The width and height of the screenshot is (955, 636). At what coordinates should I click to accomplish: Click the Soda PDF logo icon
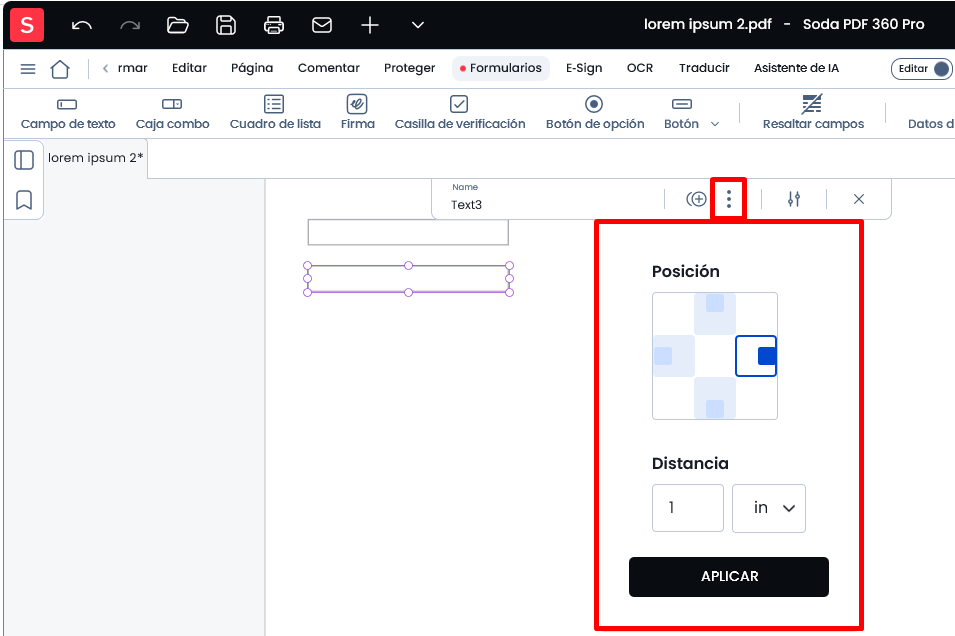click(27, 25)
